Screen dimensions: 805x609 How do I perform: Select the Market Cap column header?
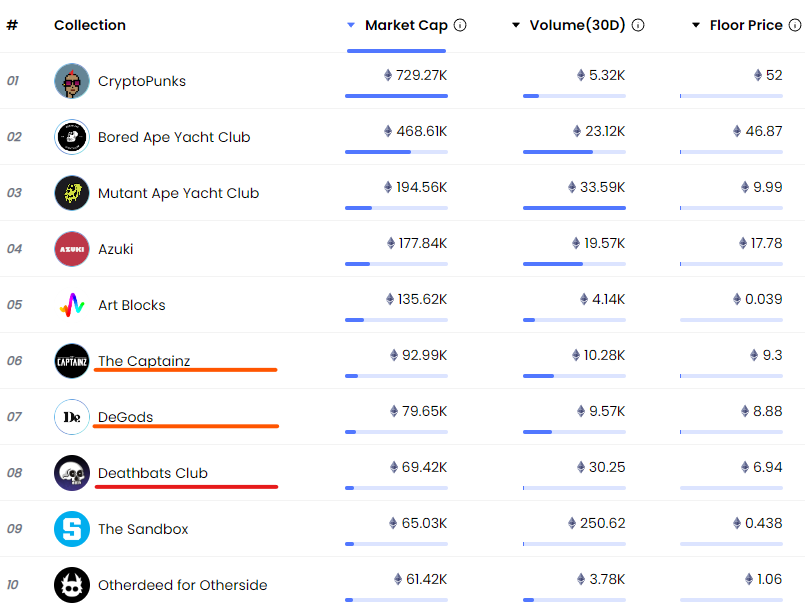(x=406, y=25)
